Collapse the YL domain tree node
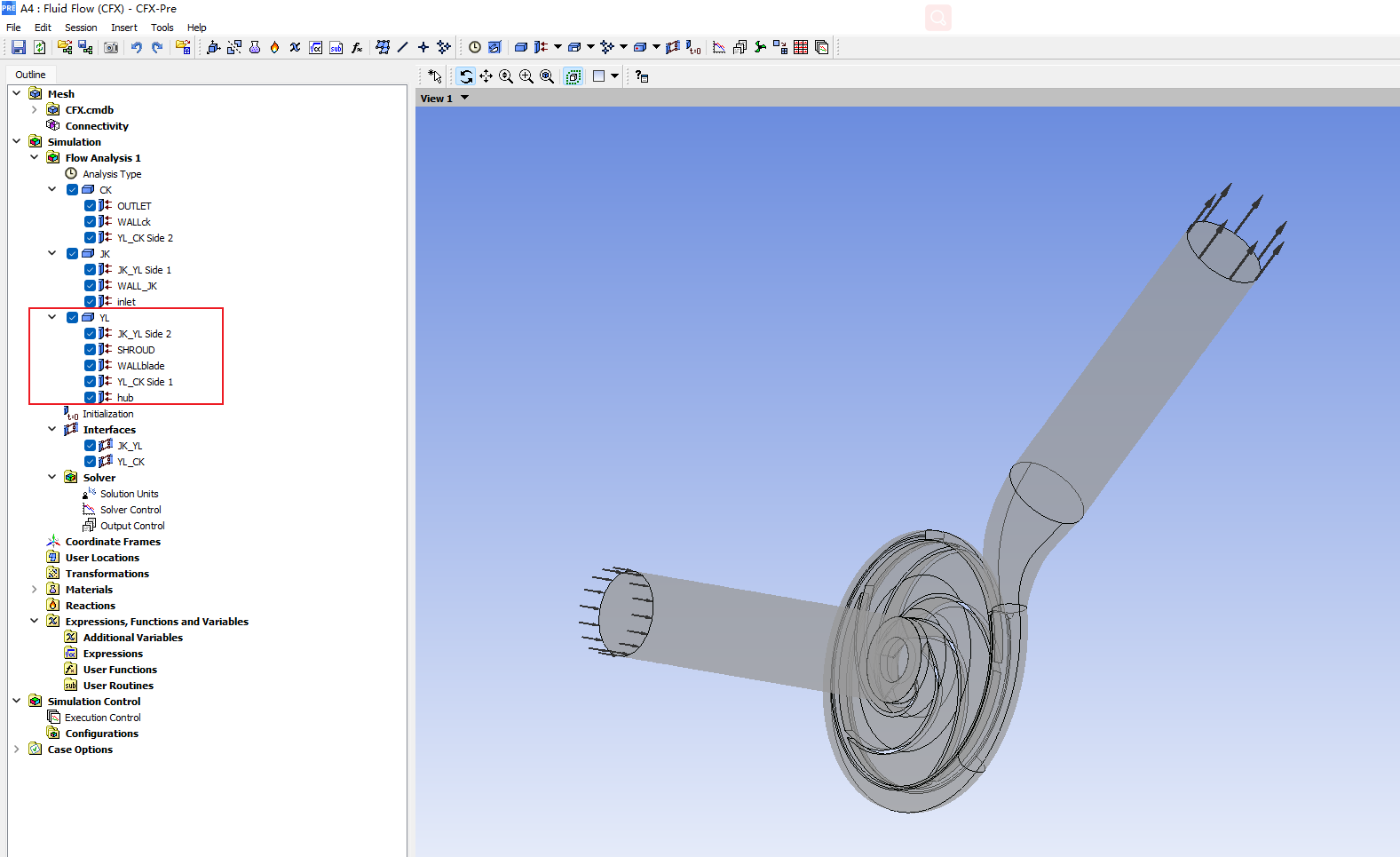This screenshot has width=1400, height=857. click(x=52, y=317)
